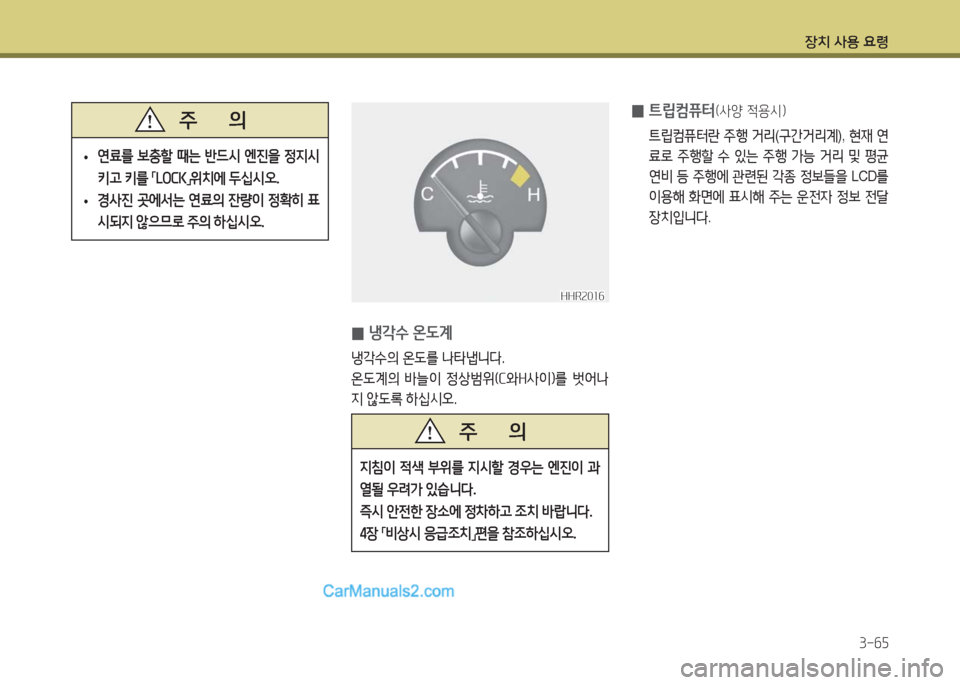Click the line 즉시 안전한 장소에 정차하고
Screen dimensions: 960x685
[476, 511]
